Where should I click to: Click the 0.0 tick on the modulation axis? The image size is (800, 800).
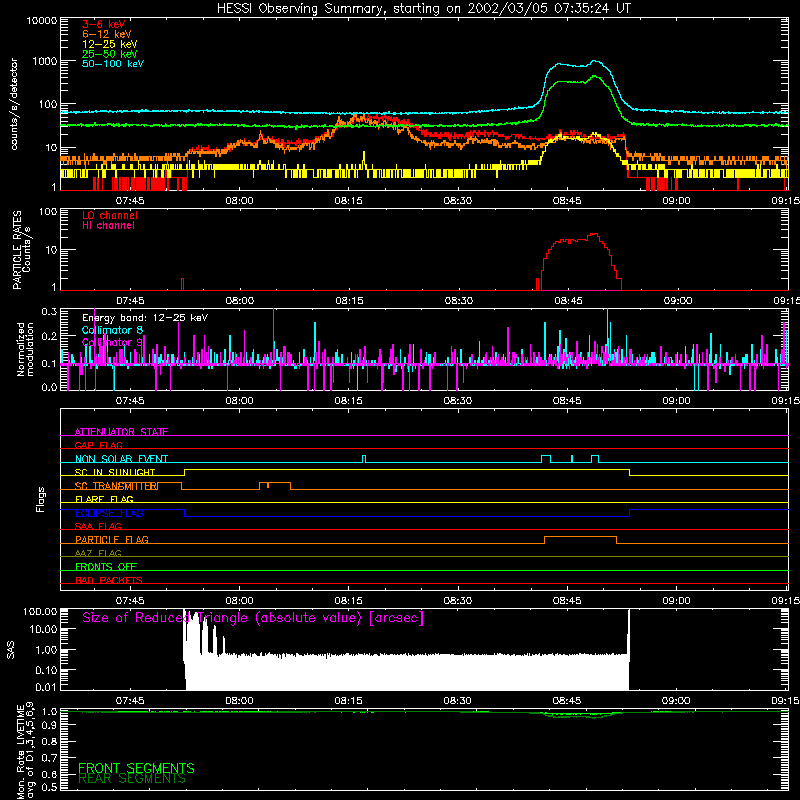click(x=49, y=387)
